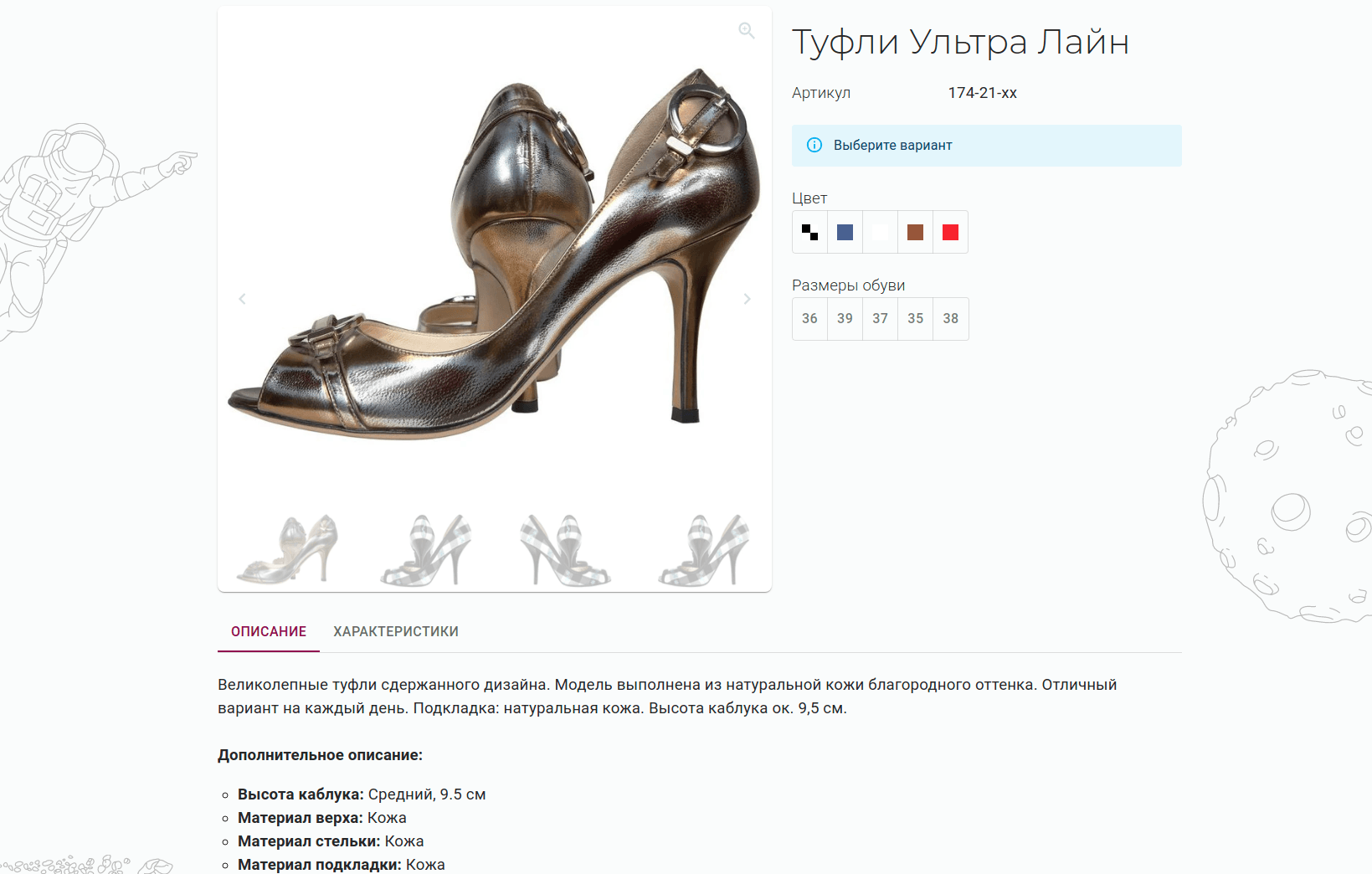
Task: Click the info icon beside Выберите вариант
Action: click(814, 145)
